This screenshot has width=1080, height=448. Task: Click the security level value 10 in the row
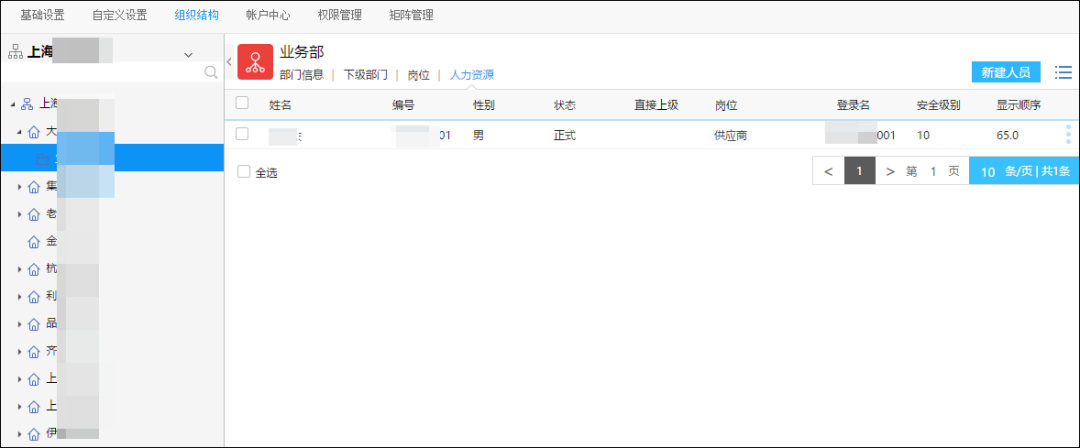coord(923,135)
